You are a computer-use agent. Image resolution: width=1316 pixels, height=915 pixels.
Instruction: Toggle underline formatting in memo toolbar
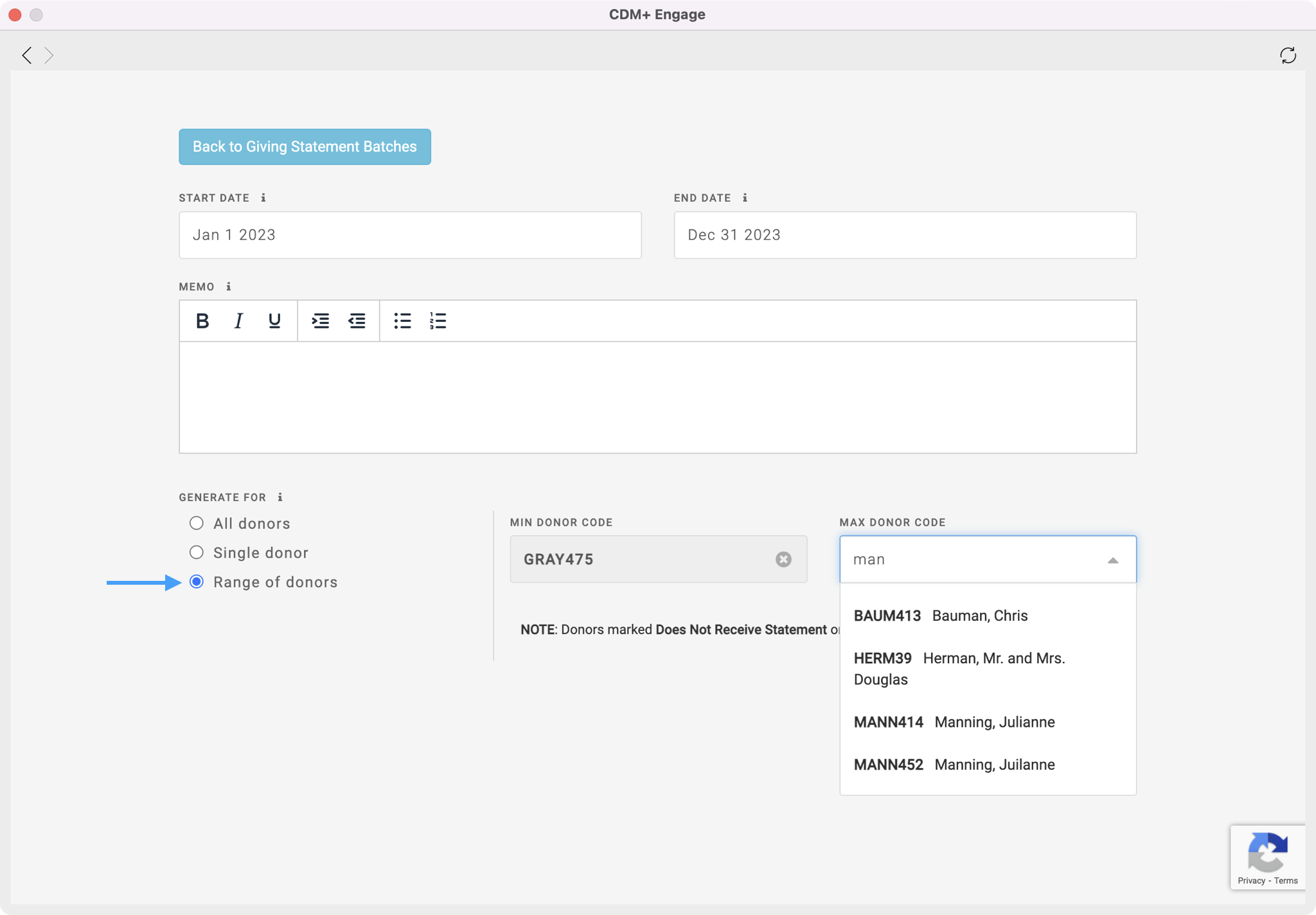(x=274, y=321)
